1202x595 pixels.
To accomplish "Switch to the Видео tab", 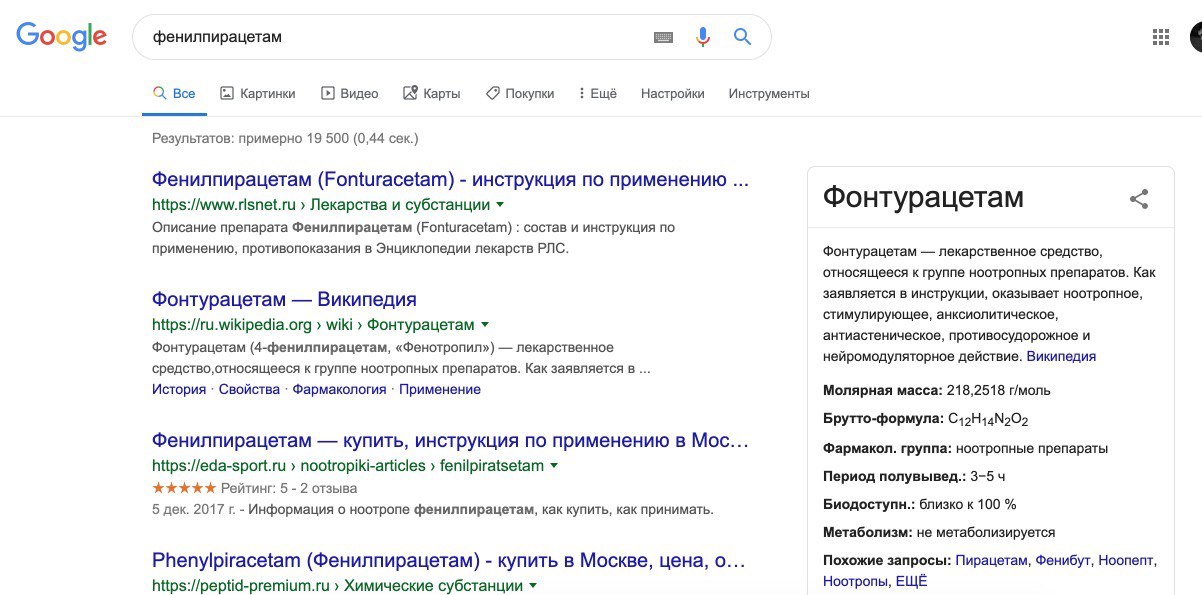I will pyautogui.click(x=349, y=93).
